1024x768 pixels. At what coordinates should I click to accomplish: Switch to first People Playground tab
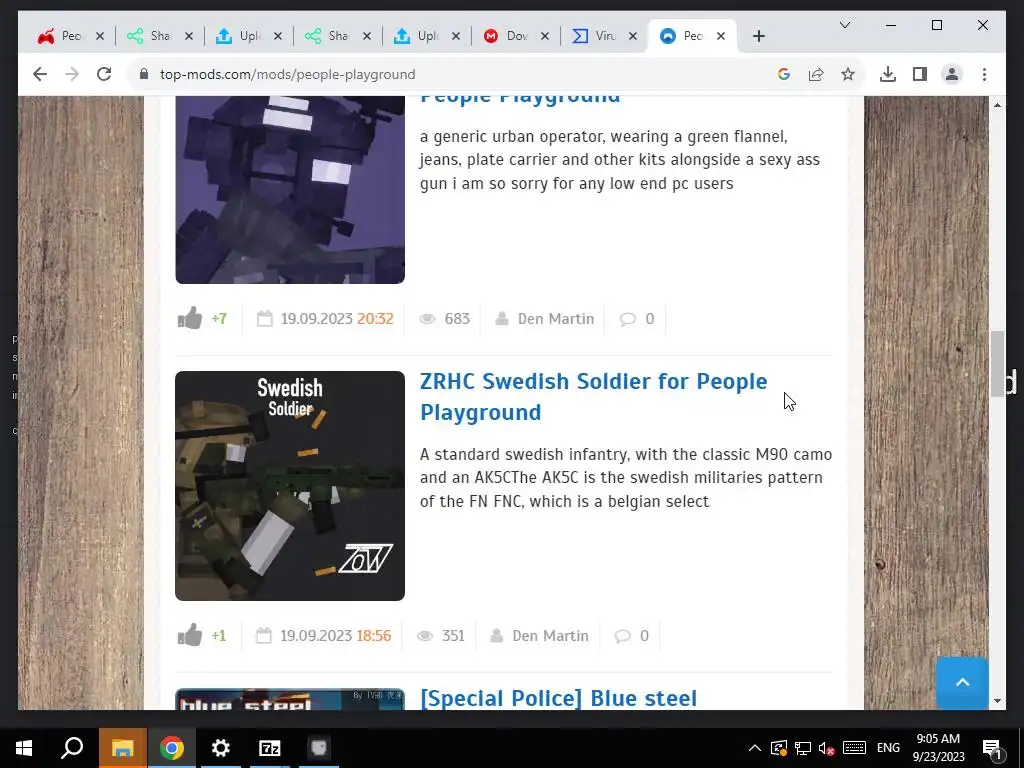coord(71,36)
